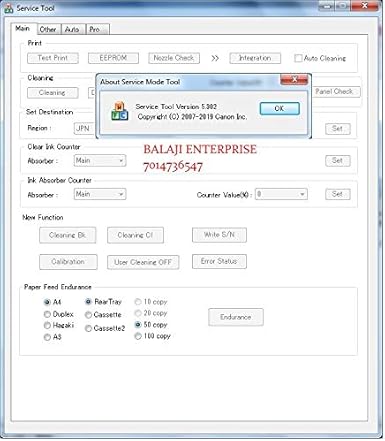This screenshot has height=441, width=385.
Task: Click the Cleaning Bk button
Action: (x=67, y=235)
